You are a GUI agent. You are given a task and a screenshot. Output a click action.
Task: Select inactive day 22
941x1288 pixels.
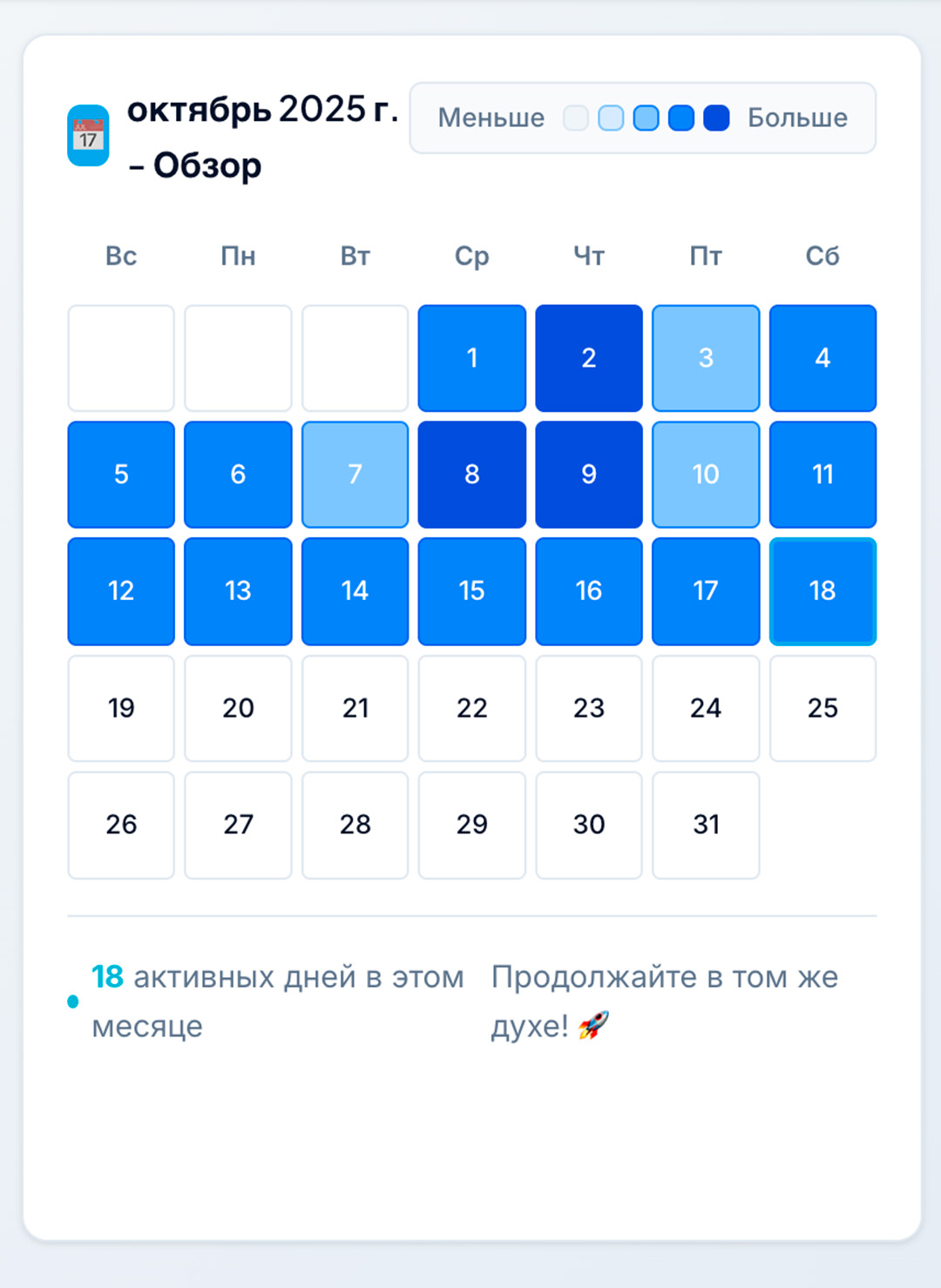point(471,708)
